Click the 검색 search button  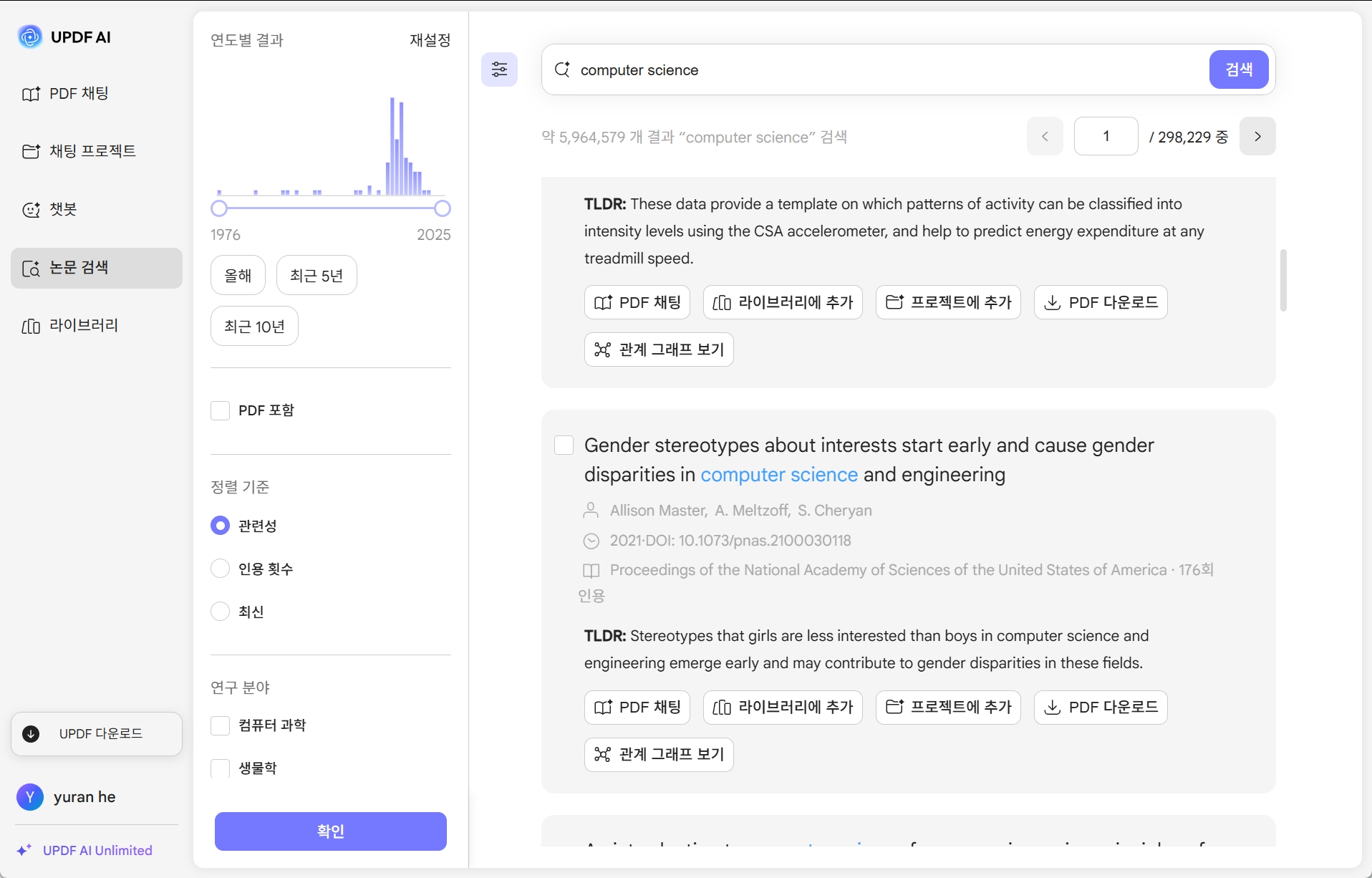(1239, 69)
